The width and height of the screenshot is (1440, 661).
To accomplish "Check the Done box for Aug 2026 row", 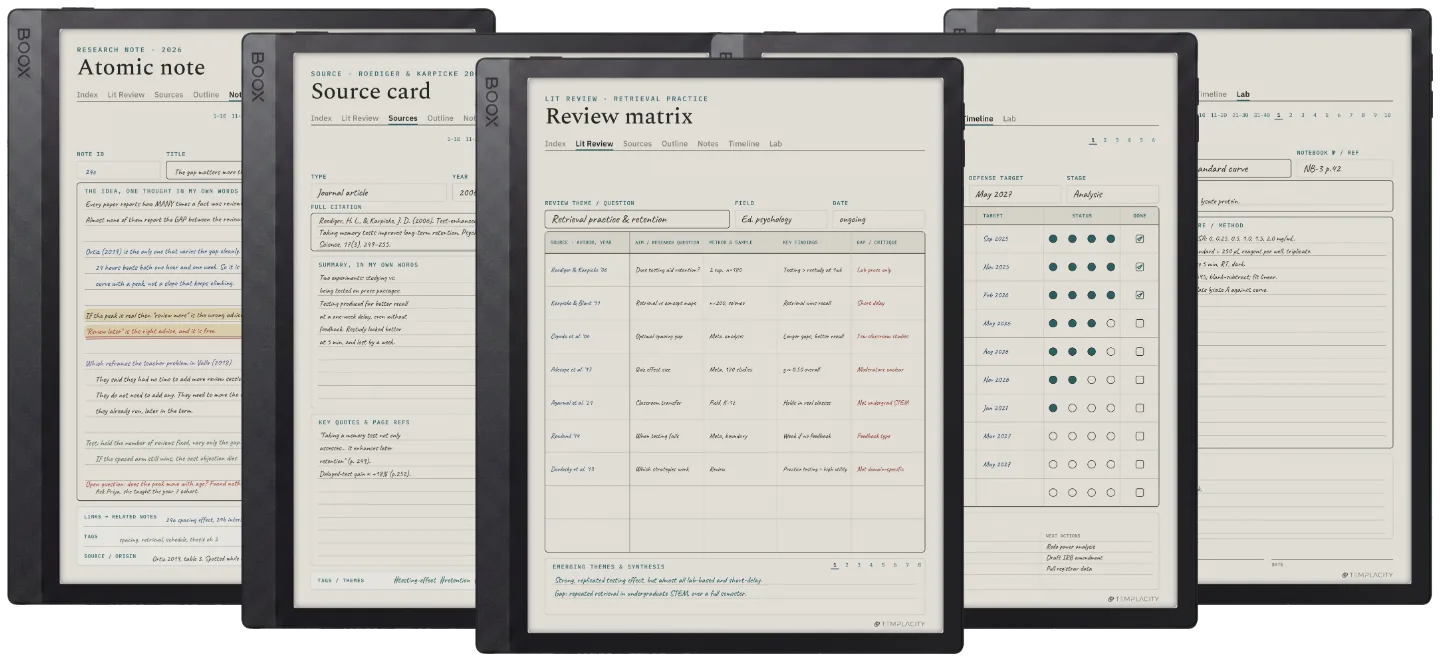I will [x=1140, y=351].
